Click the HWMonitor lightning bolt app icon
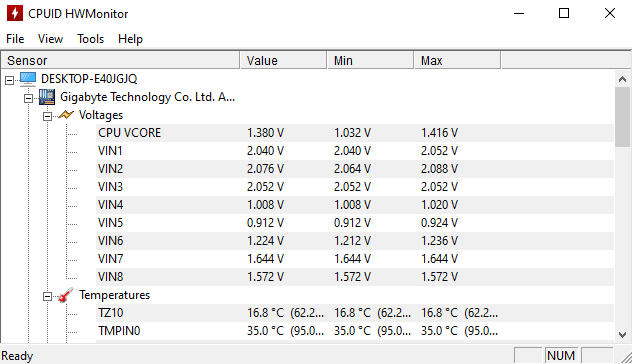This screenshot has height=364, width=632. pos(15,13)
